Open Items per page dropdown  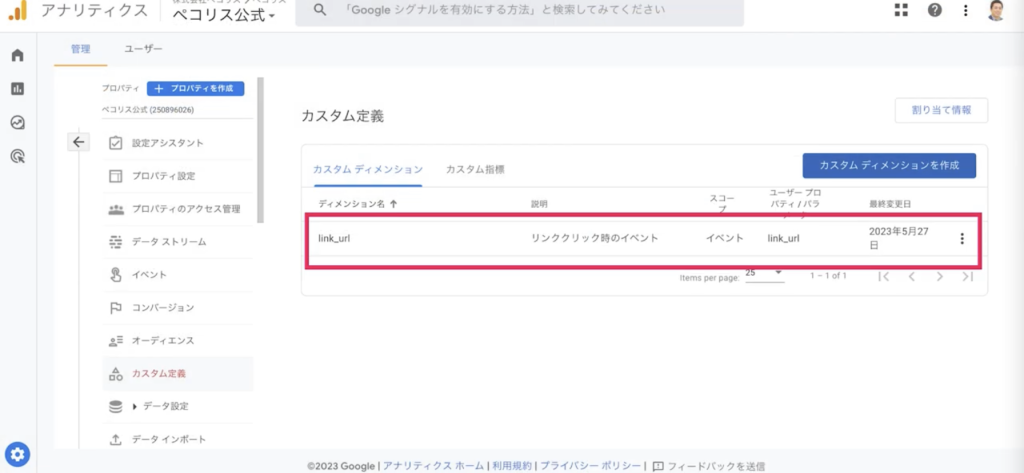[765, 274]
